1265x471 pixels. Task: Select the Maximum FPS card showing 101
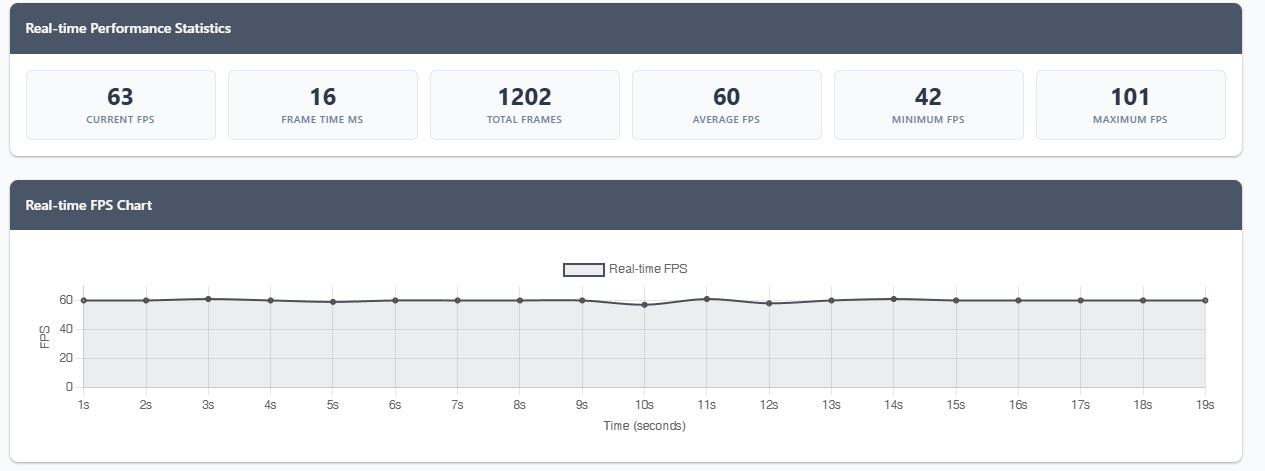(x=1130, y=105)
